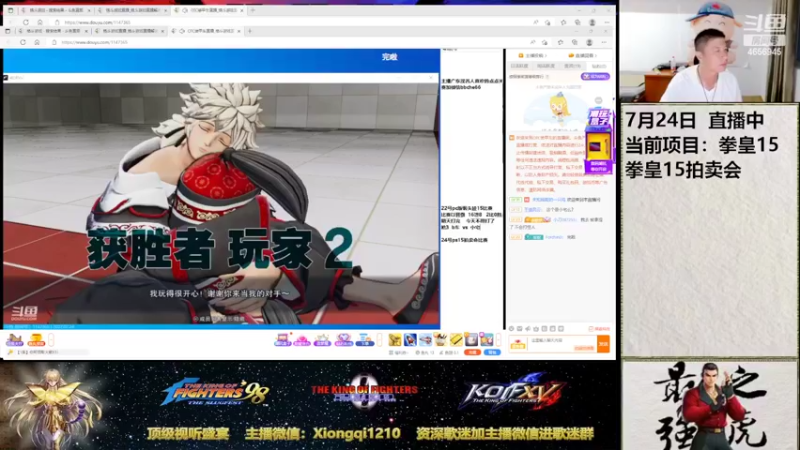Image resolution: width=800 pixels, height=450 pixels.
Task: Select the first tab in the front browser window
Action: coord(53,31)
